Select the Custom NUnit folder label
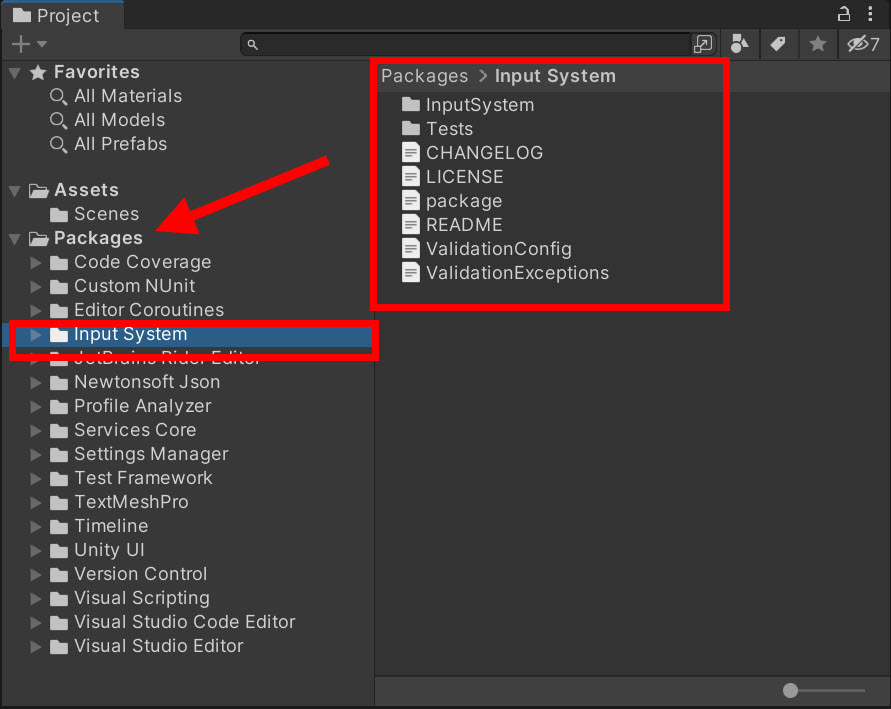The height and width of the screenshot is (709, 891). click(x=135, y=286)
